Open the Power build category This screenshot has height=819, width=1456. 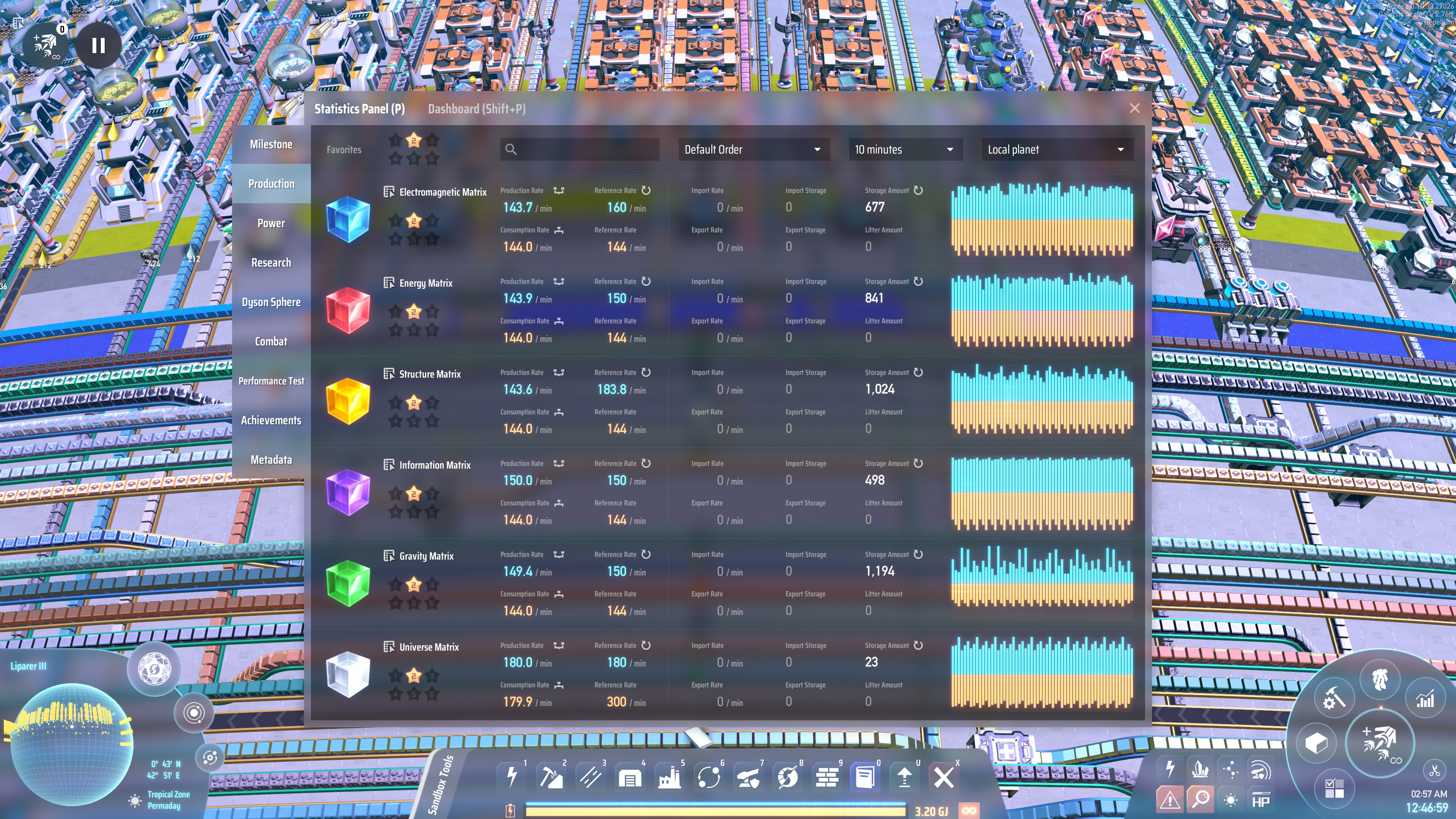coord(512,777)
